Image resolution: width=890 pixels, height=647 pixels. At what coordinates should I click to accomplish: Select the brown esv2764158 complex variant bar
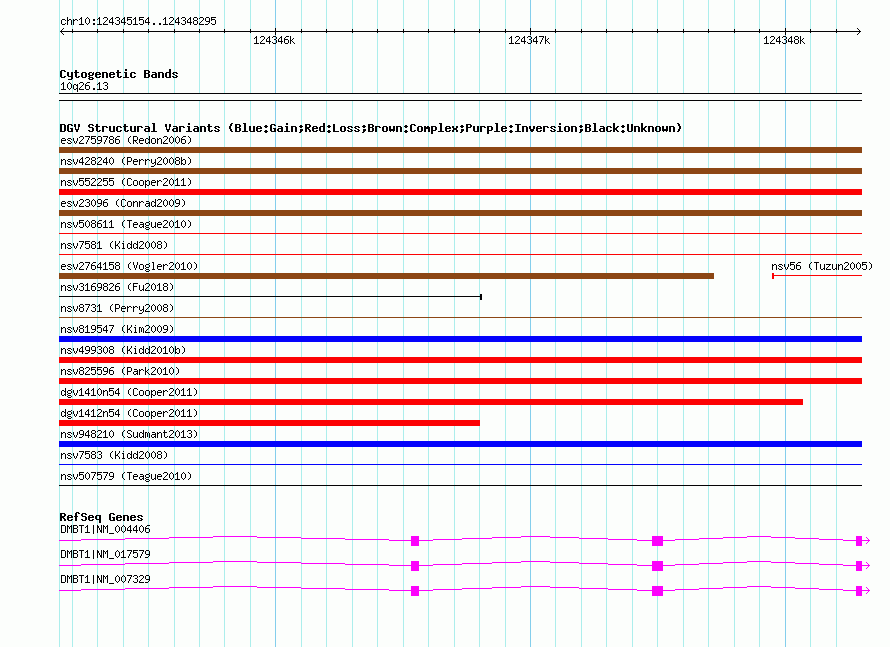click(x=386, y=276)
